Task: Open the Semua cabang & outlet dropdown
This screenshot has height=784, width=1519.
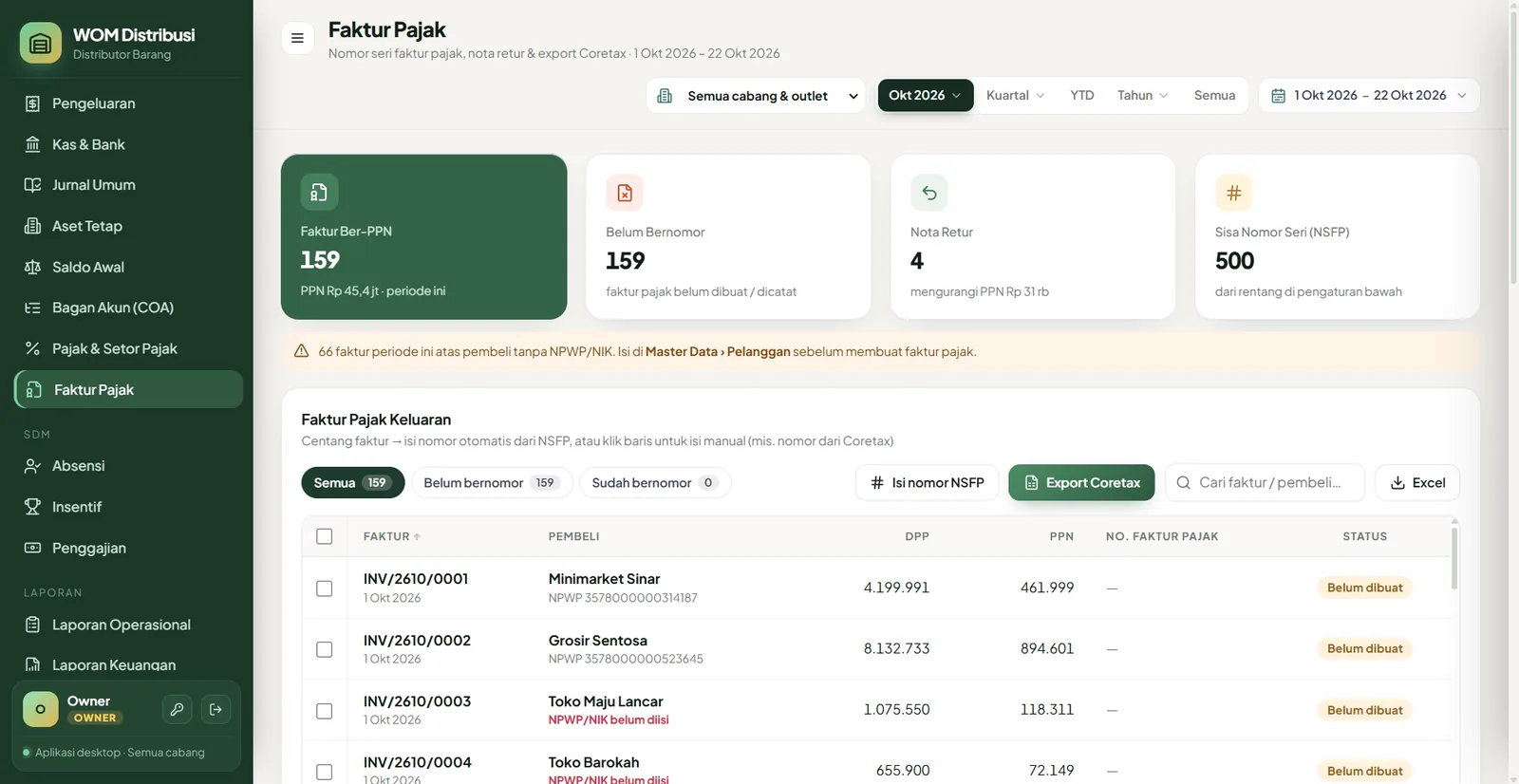Action: pyautogui.click(x=757, y=96)
